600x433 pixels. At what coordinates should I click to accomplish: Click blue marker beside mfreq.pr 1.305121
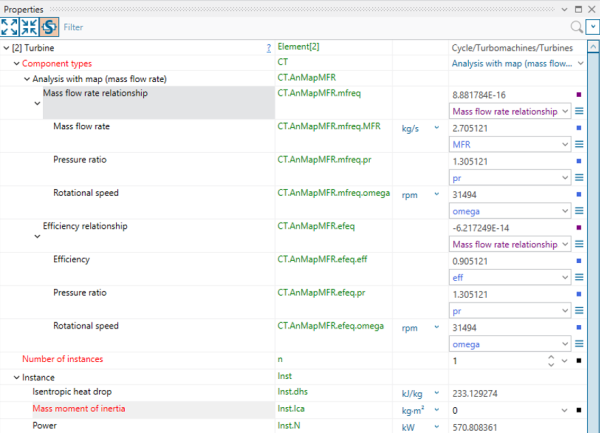pyautogui.click(x=579, y=161)
